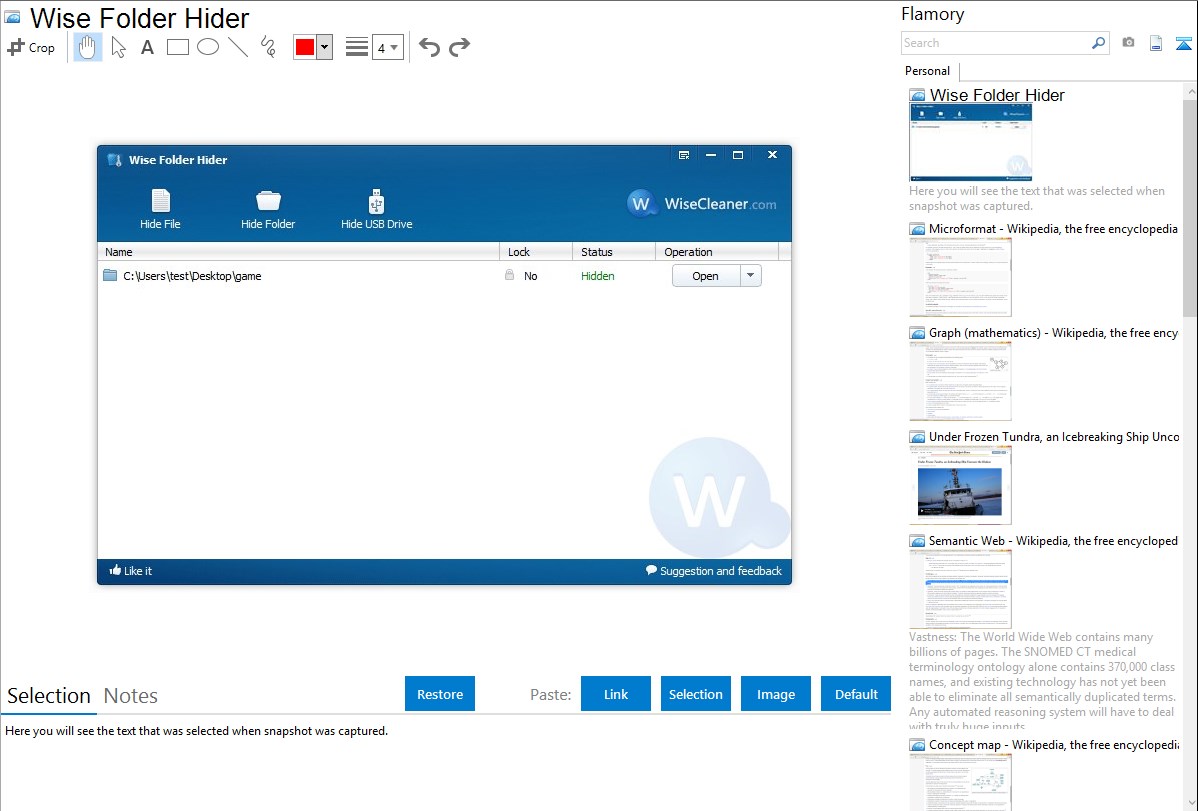Open Wise Folder Hider snapshot thumbnail
Screen dimensions: 1198x811
970,143
